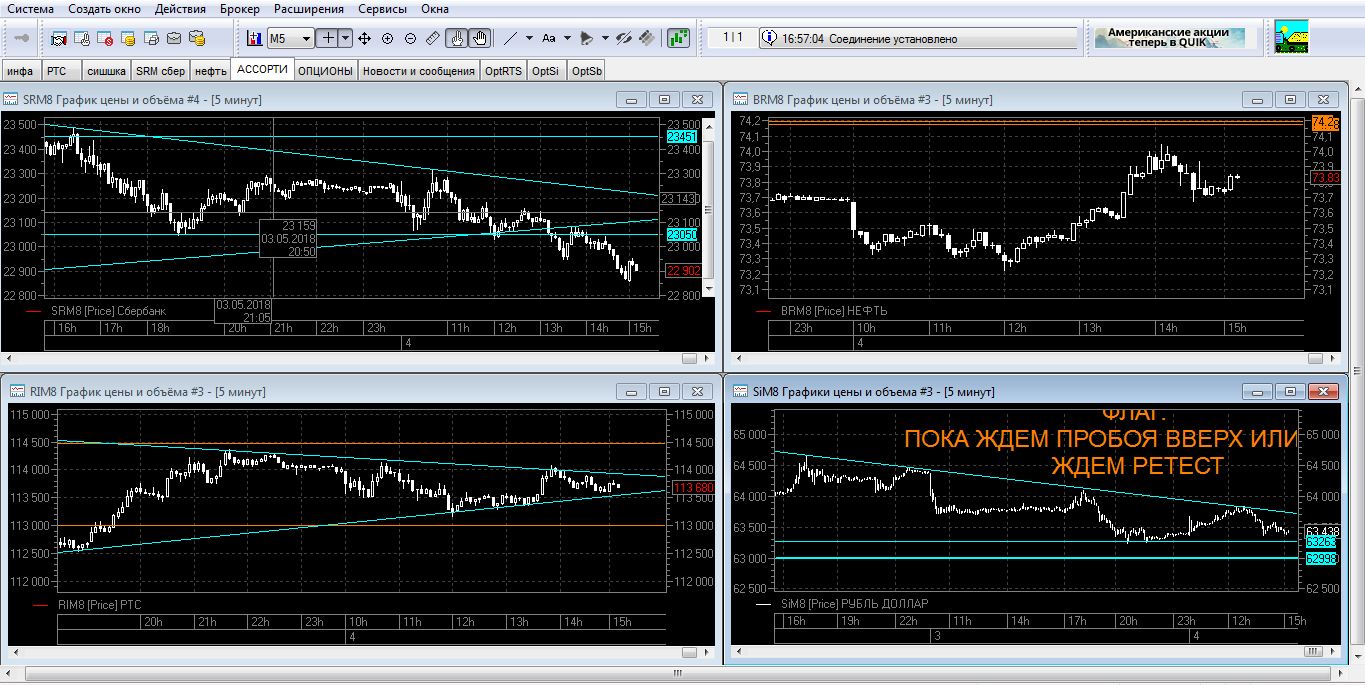This screenshot has height=685, width=1365.
Task: Minimize the BRM8 chart window
Action: pos(1257,99)
